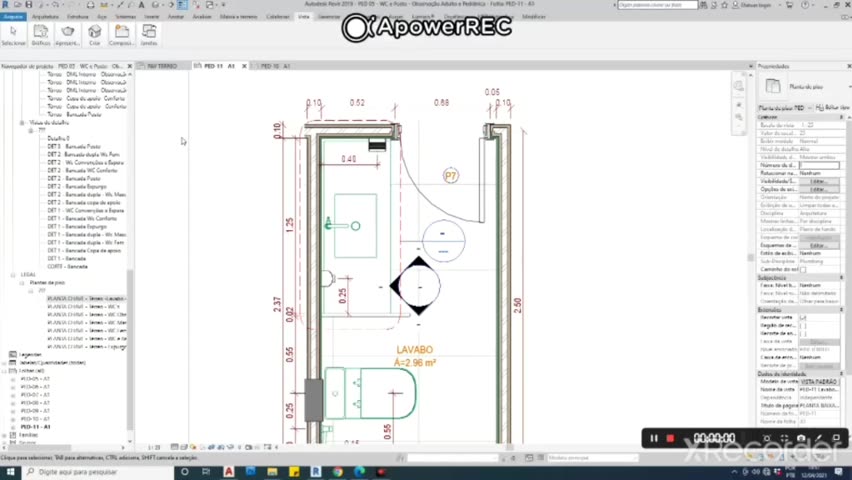Switch to the PAV TERREO view tab
The image size is (852, 480).
tap(162, 66)
